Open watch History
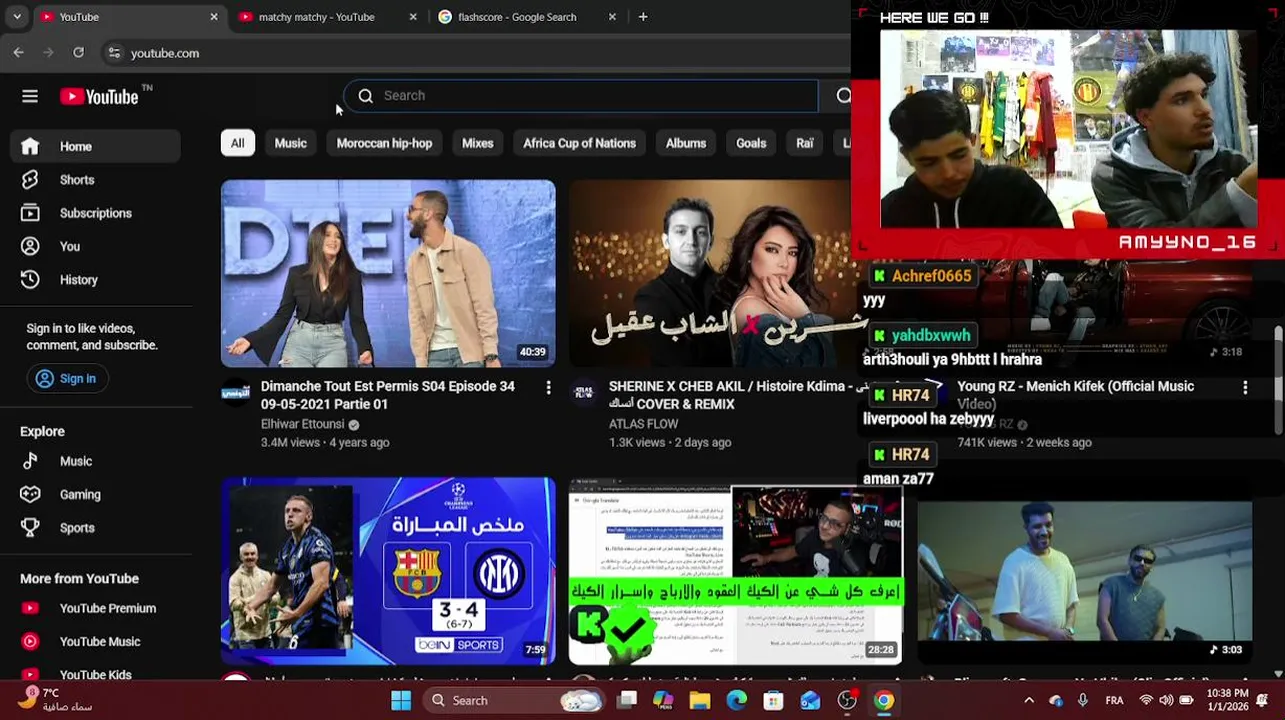Screen dimensions: 1285x720 [95, 280]
